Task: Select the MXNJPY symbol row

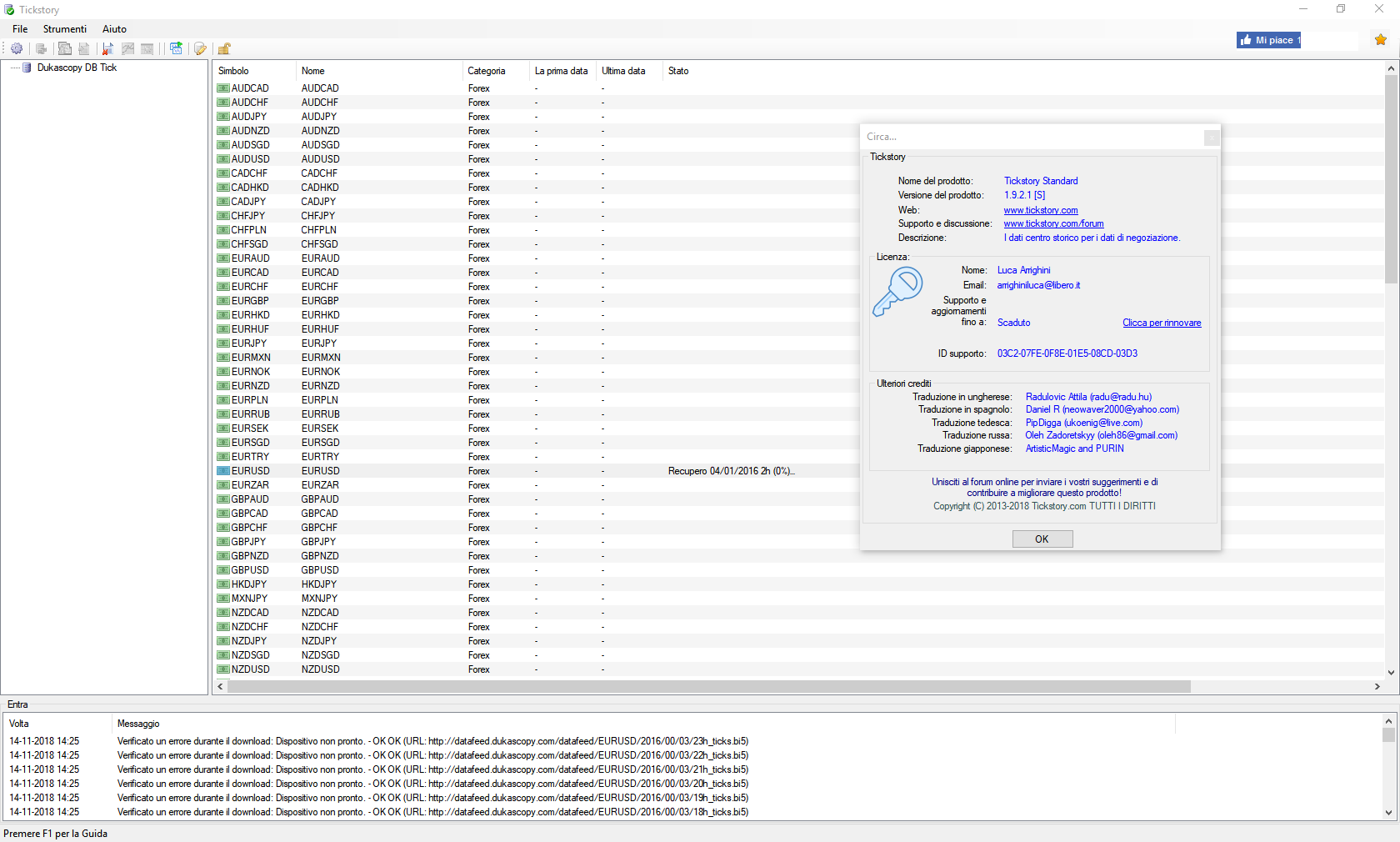Action: (798, 599)
